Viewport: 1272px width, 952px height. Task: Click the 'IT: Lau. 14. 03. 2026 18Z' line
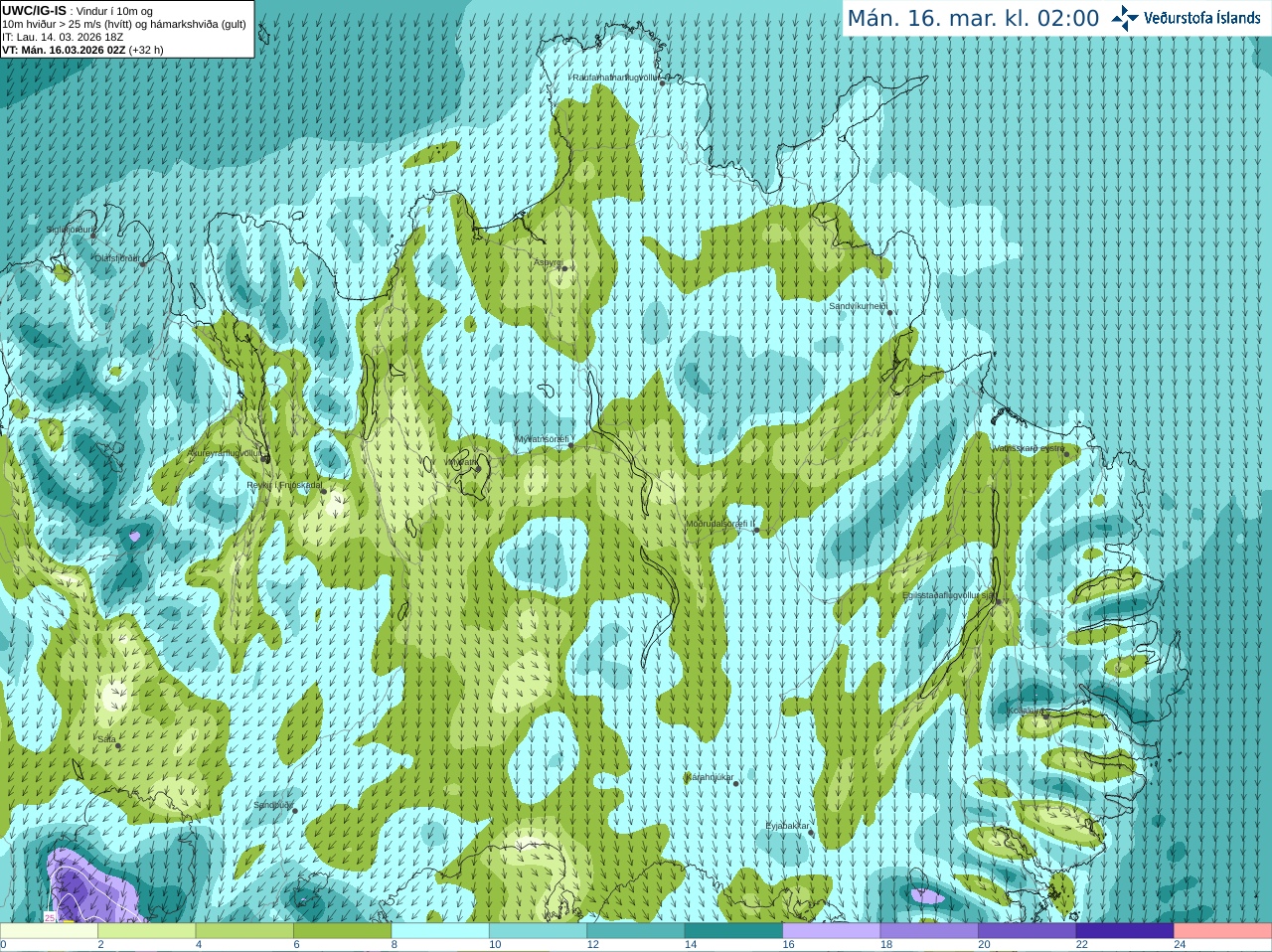click(x=63, y=37)
